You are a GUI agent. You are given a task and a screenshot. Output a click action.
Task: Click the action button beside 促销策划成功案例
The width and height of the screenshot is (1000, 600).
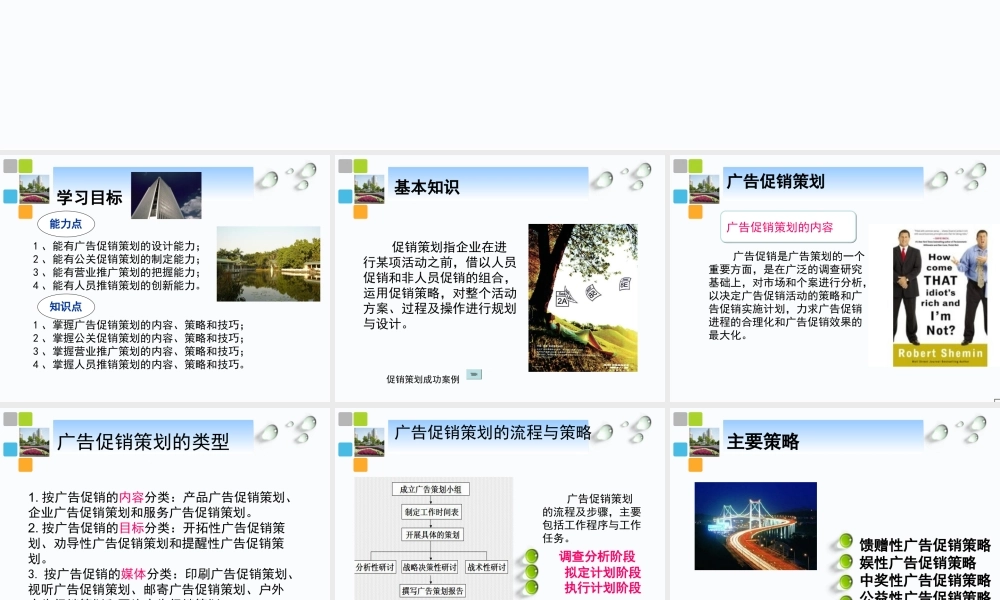pyautogui.click(x=473, y=375)
